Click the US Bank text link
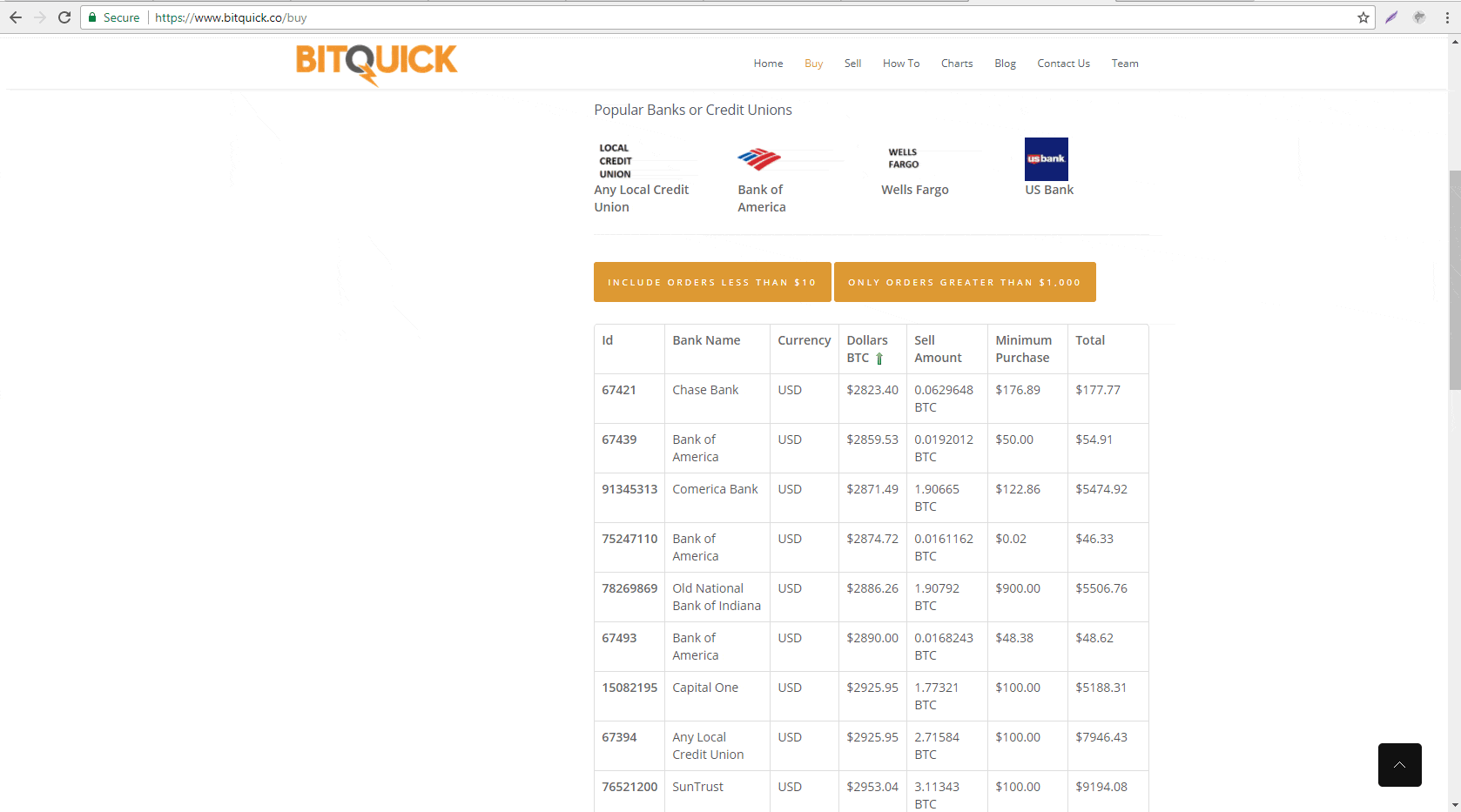Screen dimensions: 1461x812 click(x=1049, y=190)
